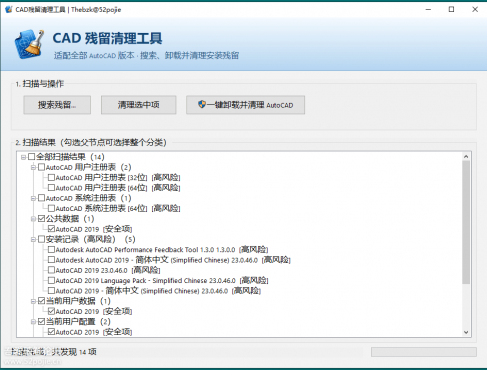Image resolution: width=487 pixels, height=370 pixels.
Task: Minimize the CAD cleanup tool window
Action: point(428,9)
